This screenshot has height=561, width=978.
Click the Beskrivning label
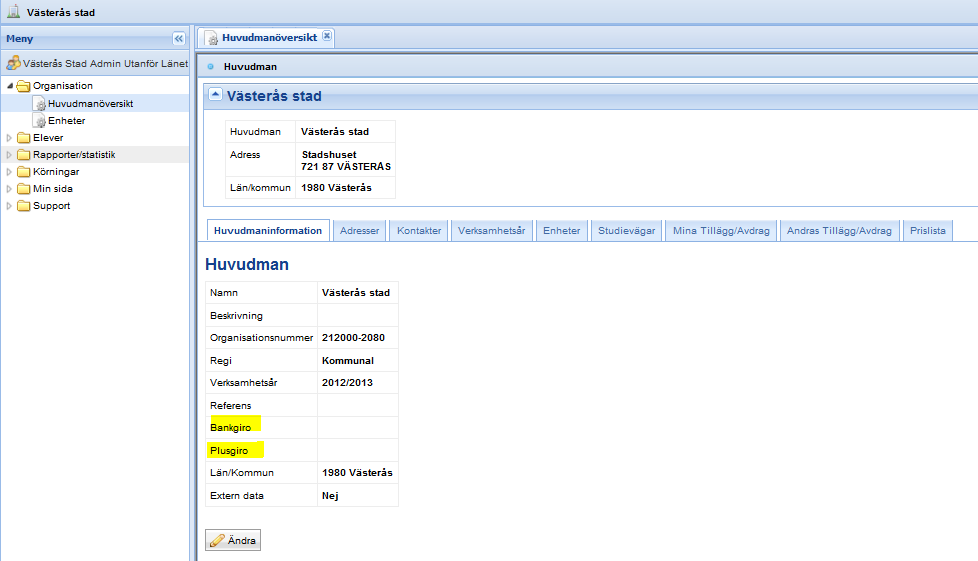tap(236, 316)
